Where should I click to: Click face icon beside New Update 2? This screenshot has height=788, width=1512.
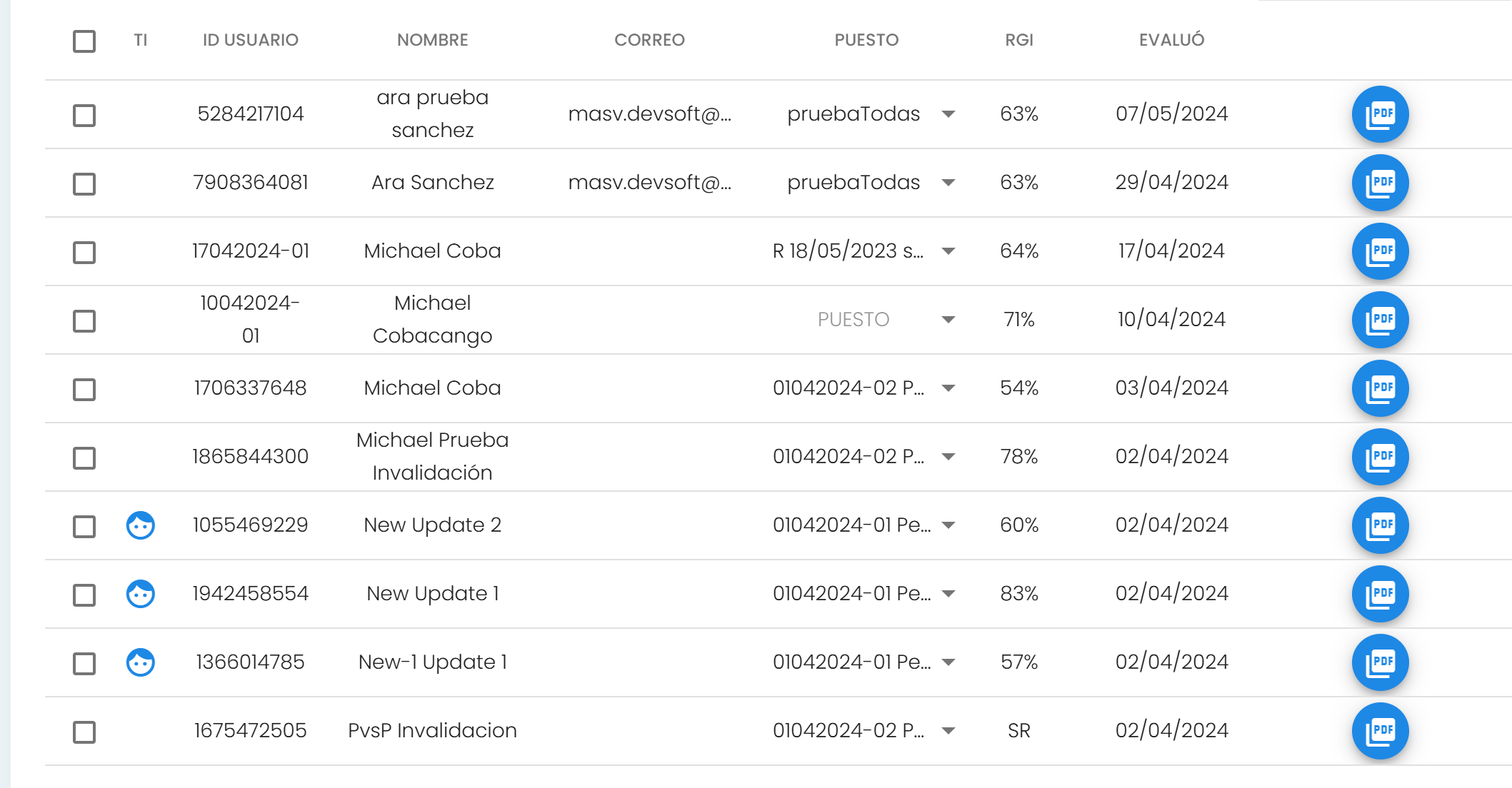click(141, 525)
